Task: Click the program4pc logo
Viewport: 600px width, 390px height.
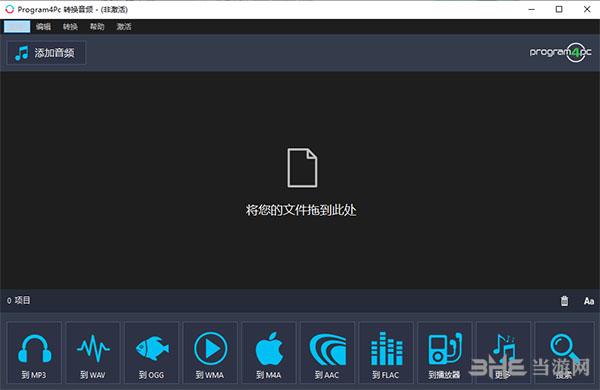Action: (561, 52)
